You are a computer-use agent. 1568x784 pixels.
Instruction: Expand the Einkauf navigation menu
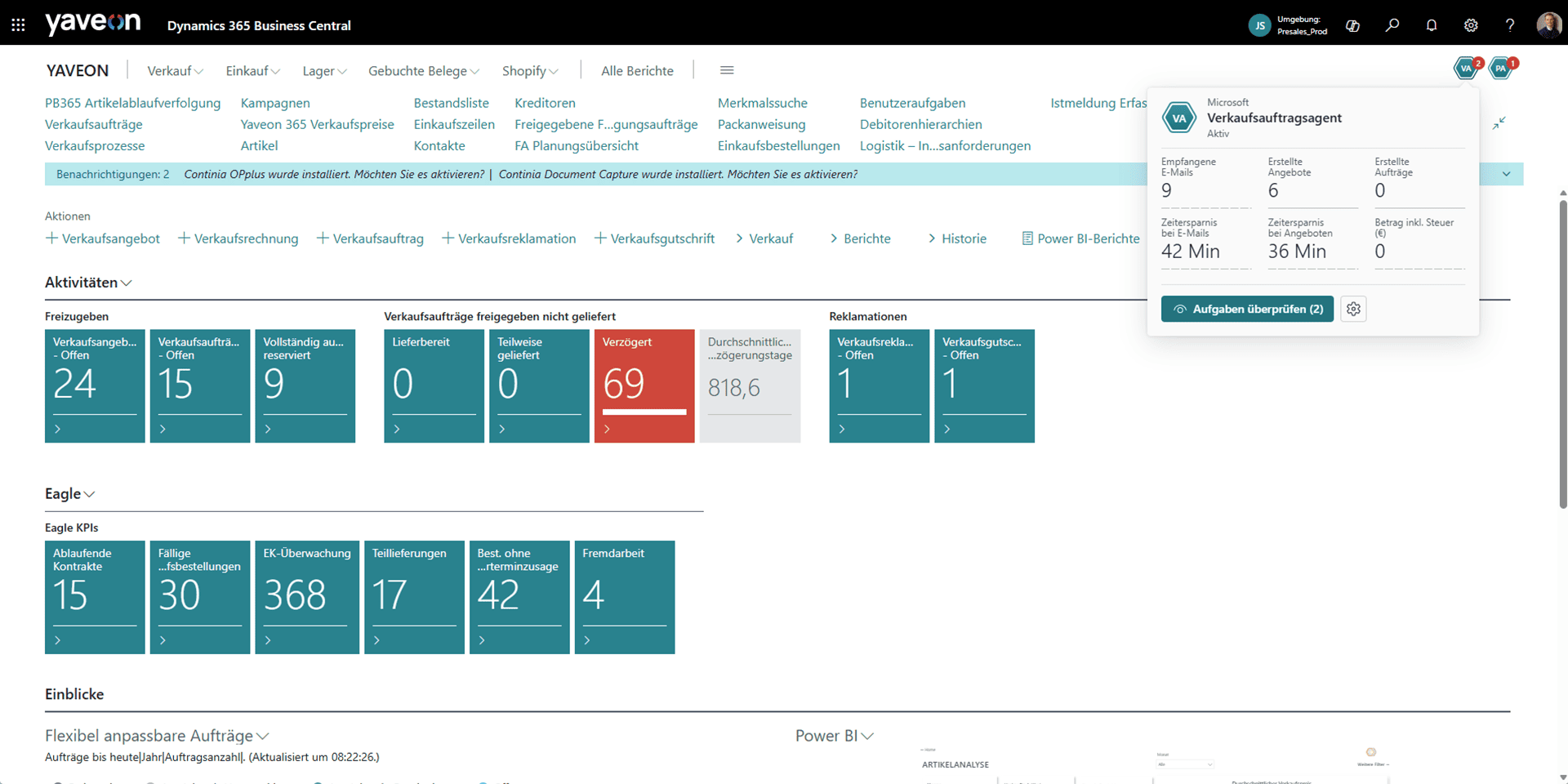coord(253,71)
